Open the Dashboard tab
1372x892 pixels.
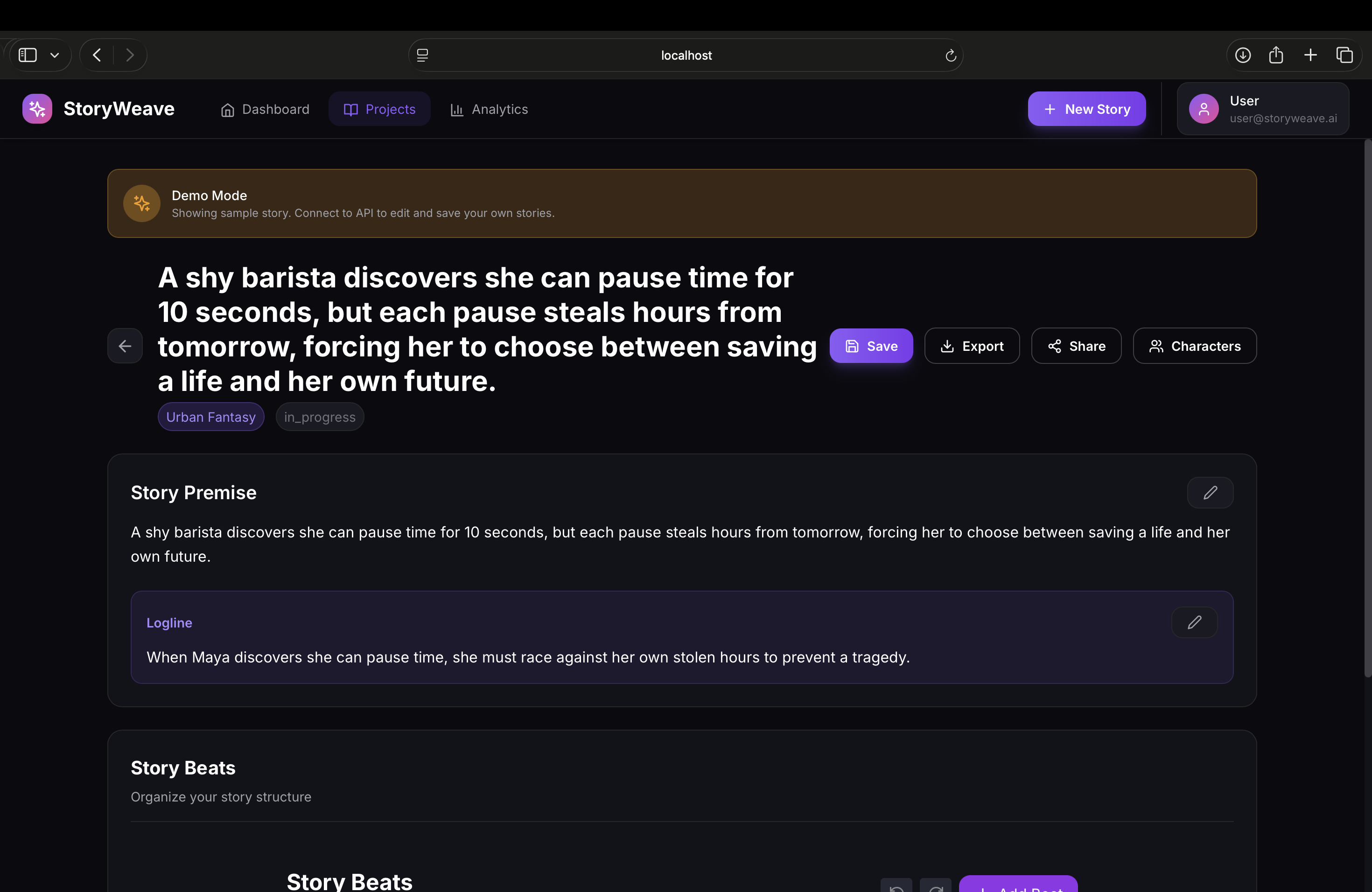point(265,110)
